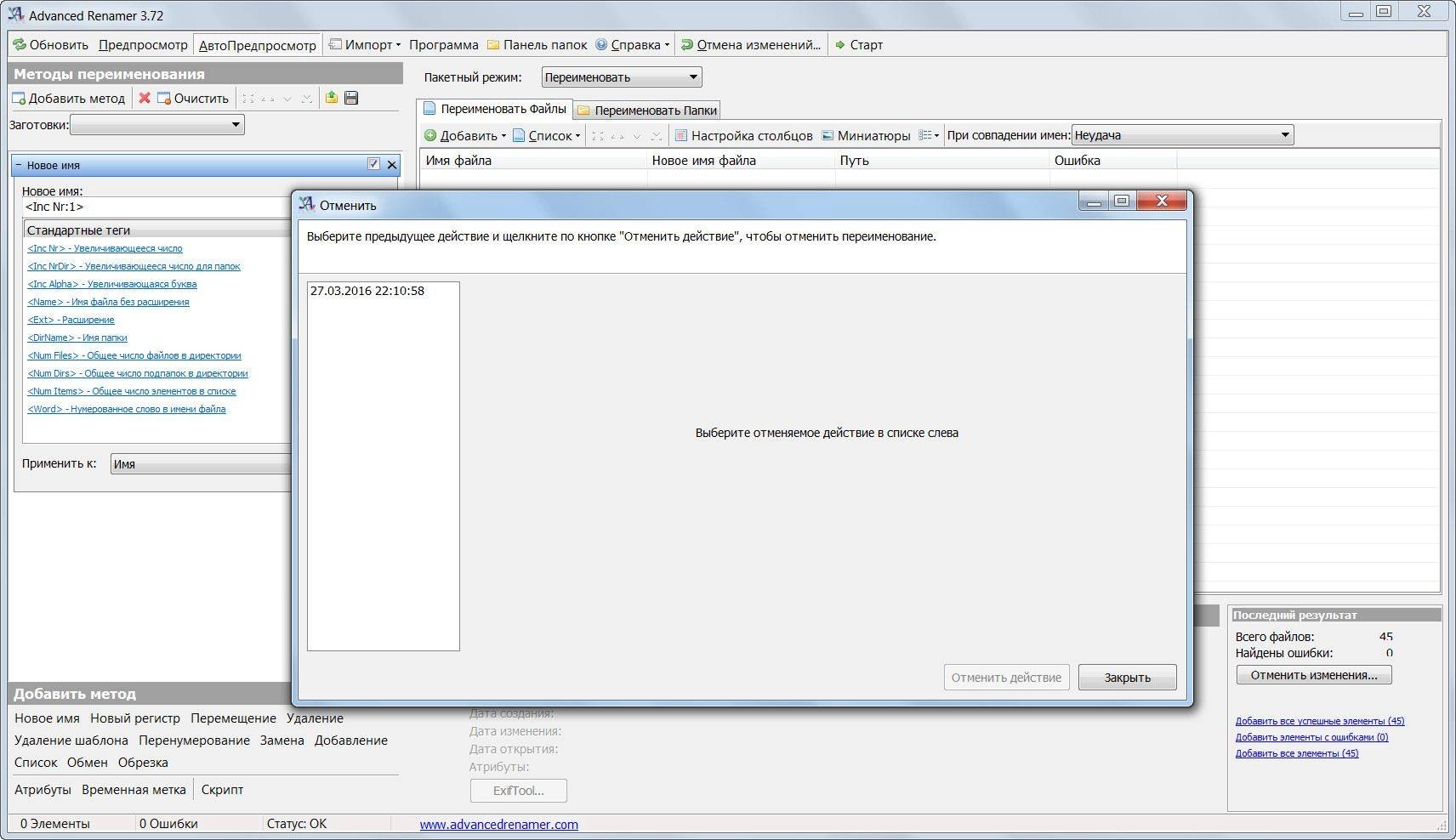
Task: Expand the Список dropdown arrow
Action: click(577, 136)
